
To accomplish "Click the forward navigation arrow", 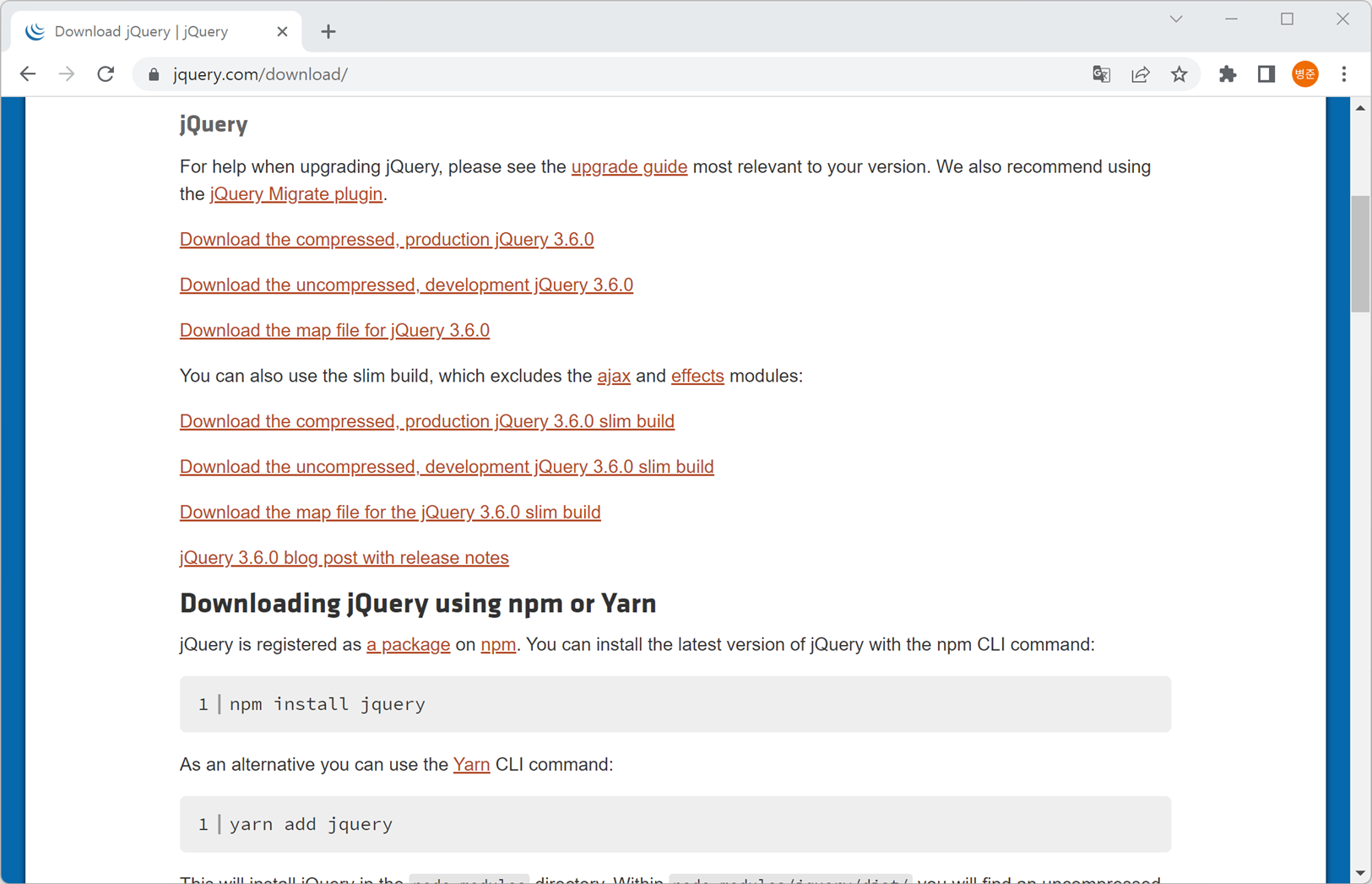I will tap(67, 74).
